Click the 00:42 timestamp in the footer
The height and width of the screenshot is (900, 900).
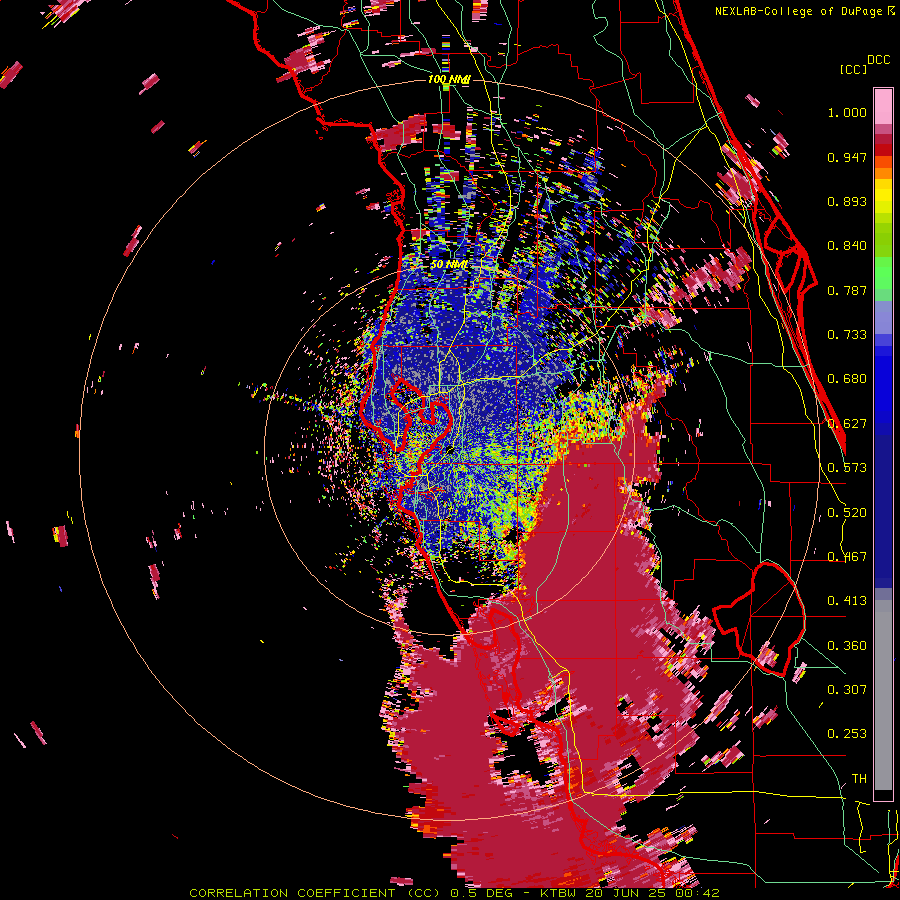(697, 893)
